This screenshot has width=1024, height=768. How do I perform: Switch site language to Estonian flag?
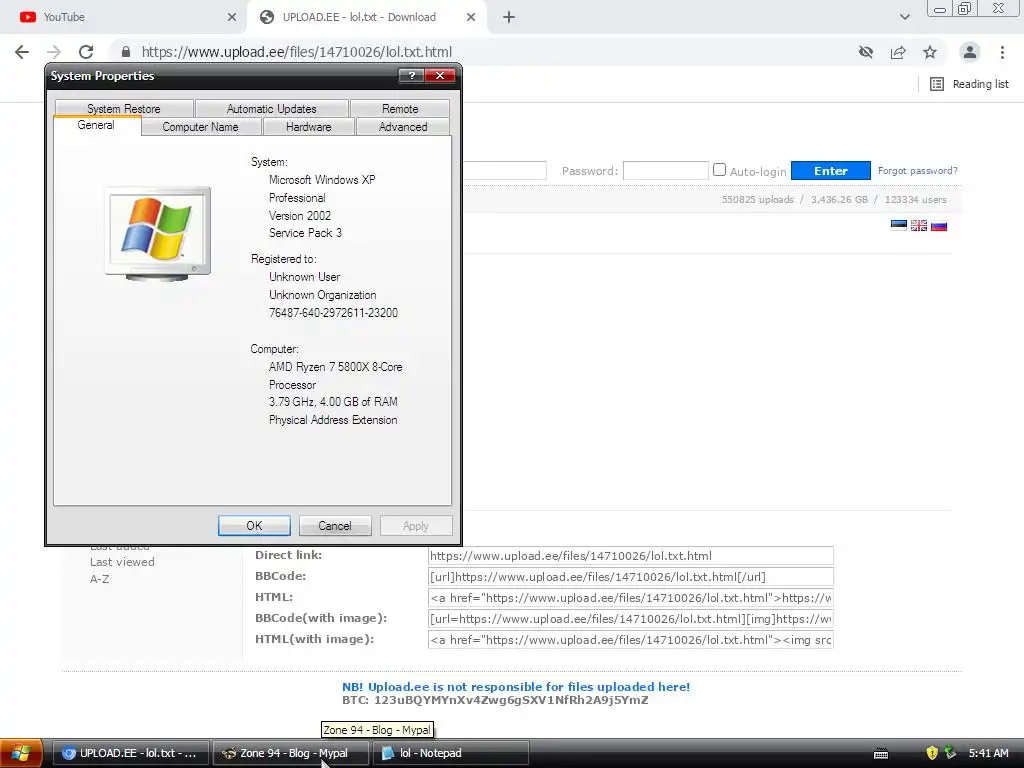coord(899,225)
